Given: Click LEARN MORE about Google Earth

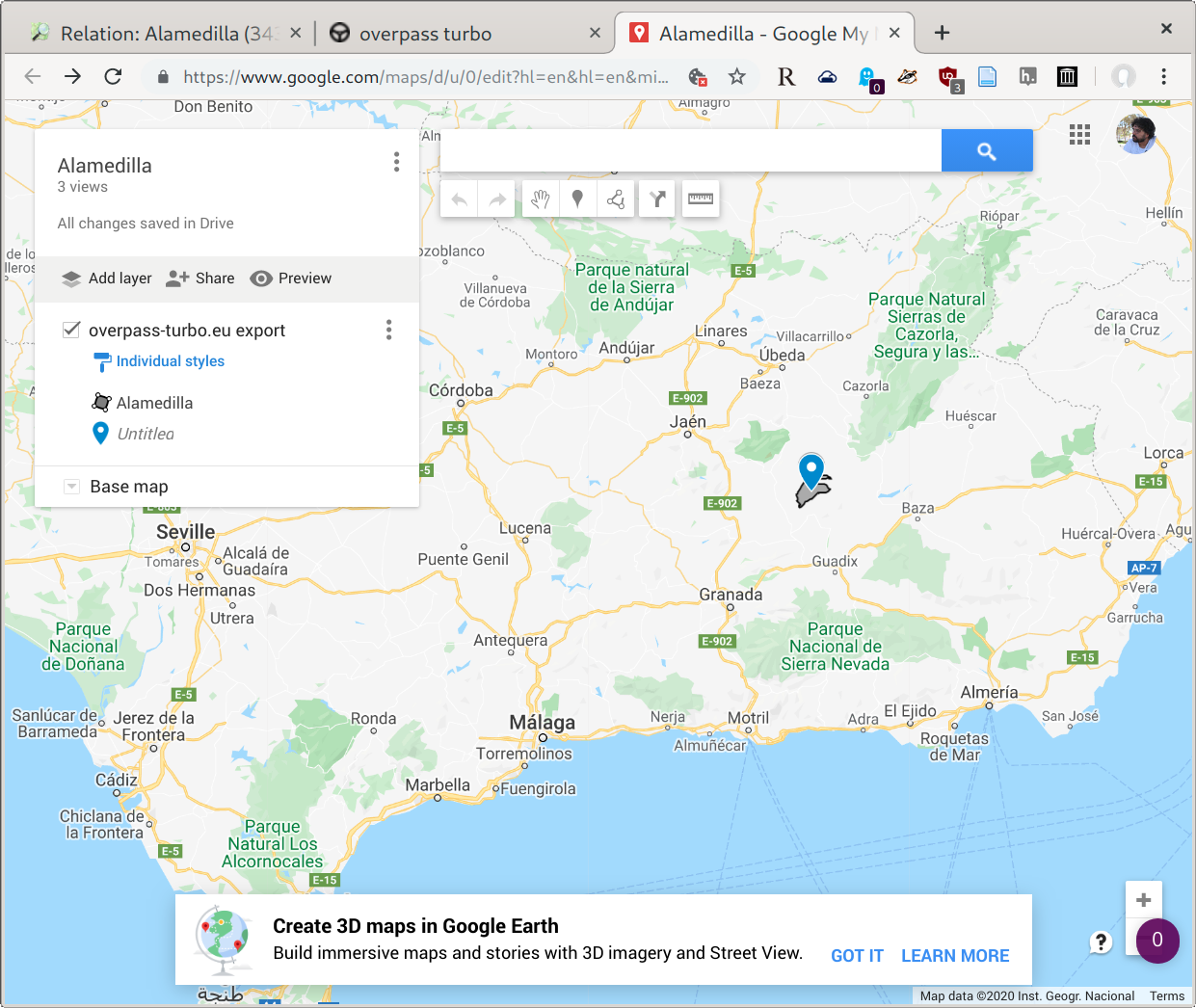Looking at the screenshot, I should tap(955, 956).
